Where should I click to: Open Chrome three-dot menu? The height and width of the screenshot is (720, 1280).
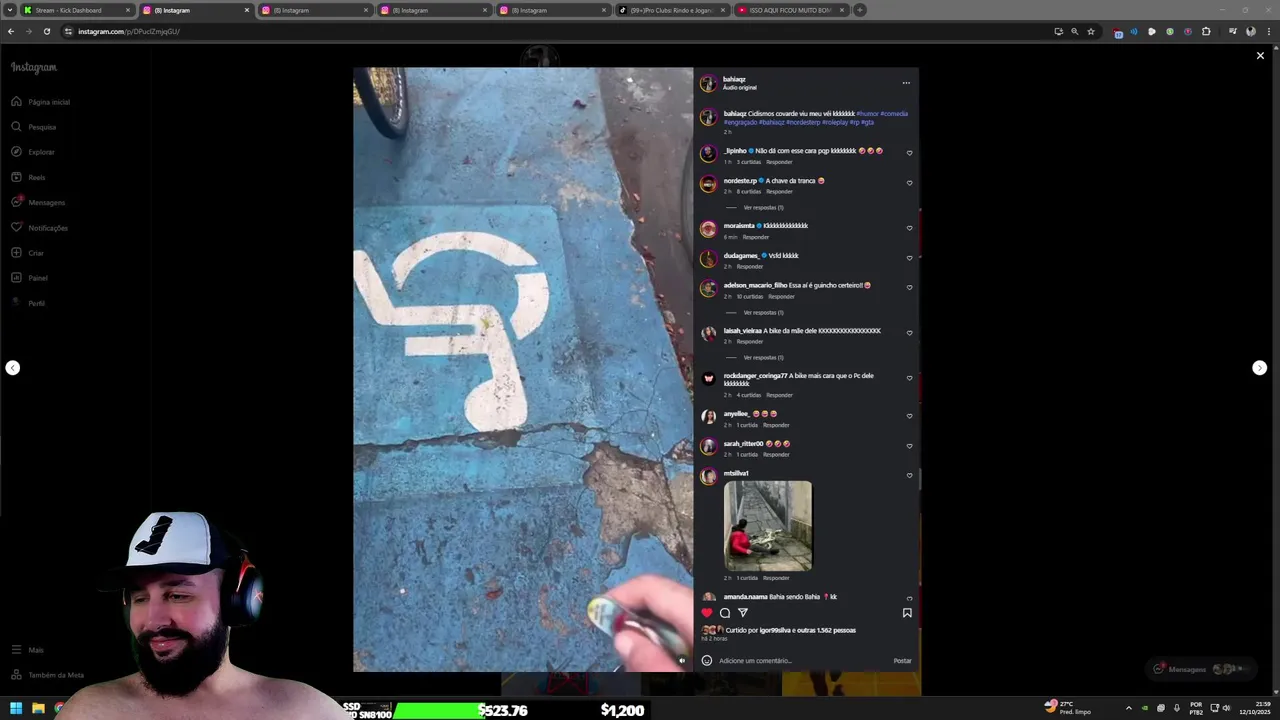pyautogui.click(x=1268, y=31)
